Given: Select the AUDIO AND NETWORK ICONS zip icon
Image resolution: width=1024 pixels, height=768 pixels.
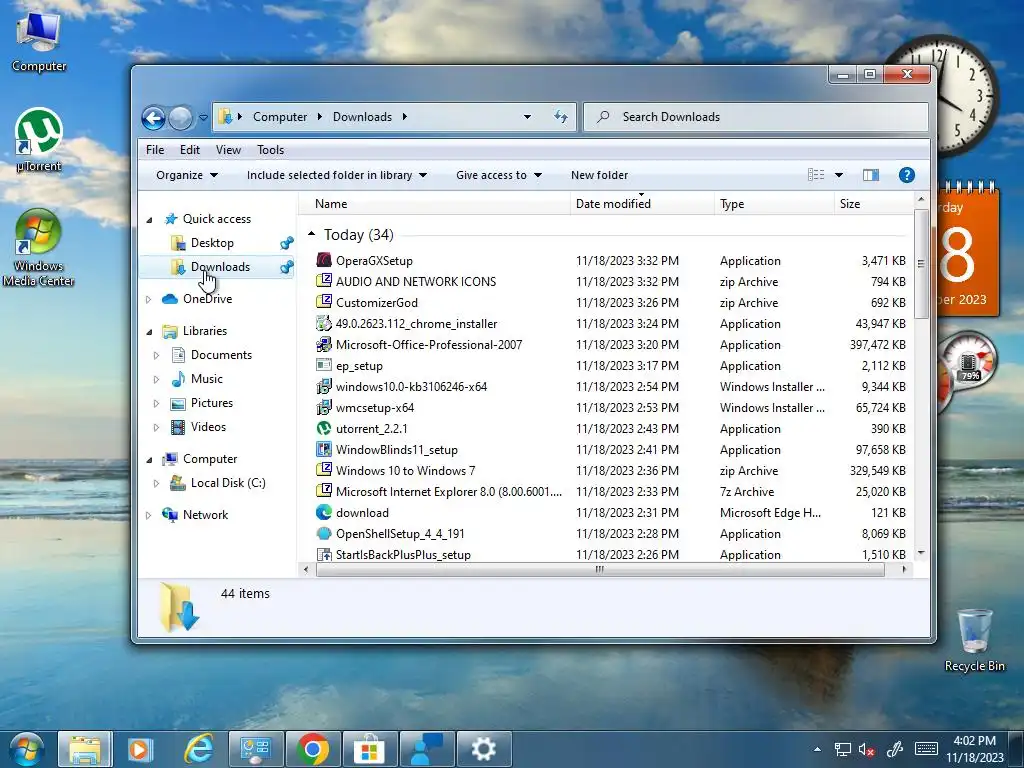Looking at the screenshot, I should pos(324,281).
